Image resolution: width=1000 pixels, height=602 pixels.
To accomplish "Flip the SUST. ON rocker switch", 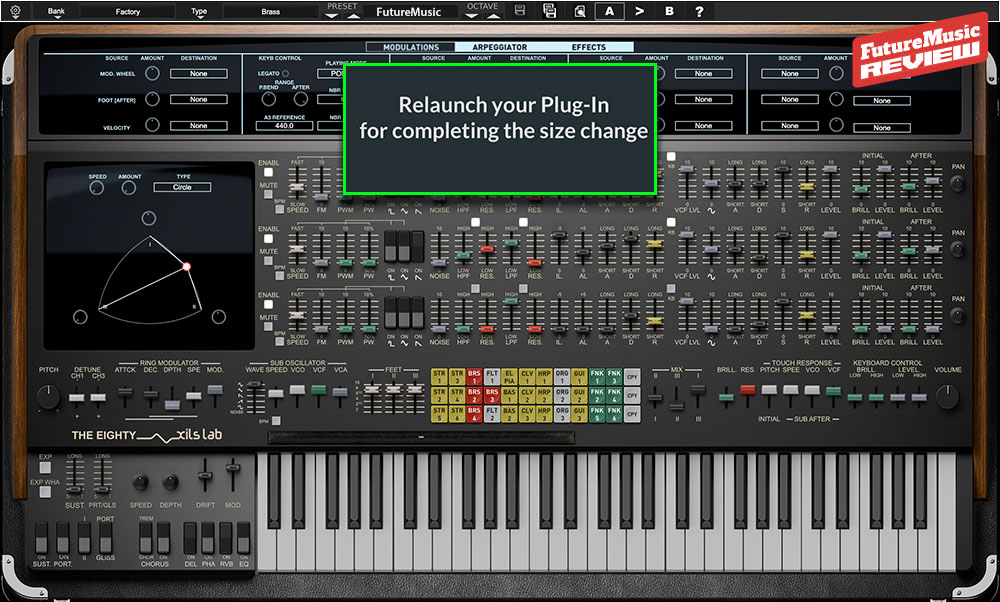I will tap(41, 540).
